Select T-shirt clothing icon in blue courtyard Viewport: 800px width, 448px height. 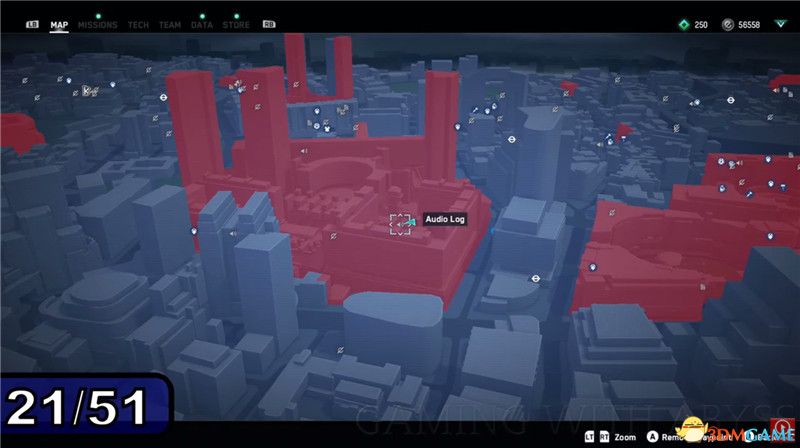[x=327, y=129]
